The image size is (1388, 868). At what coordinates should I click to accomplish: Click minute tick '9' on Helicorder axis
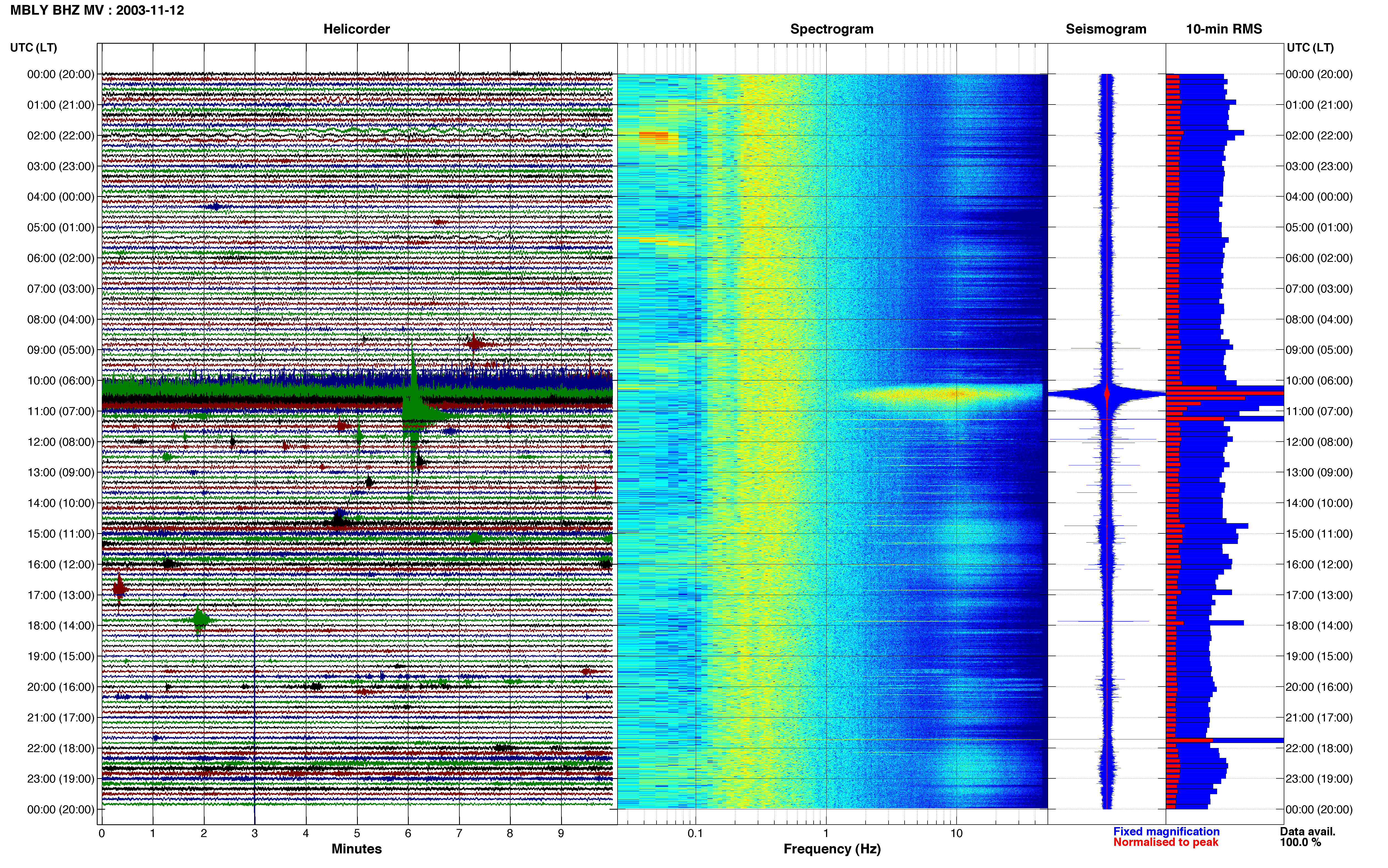point(561,833)
